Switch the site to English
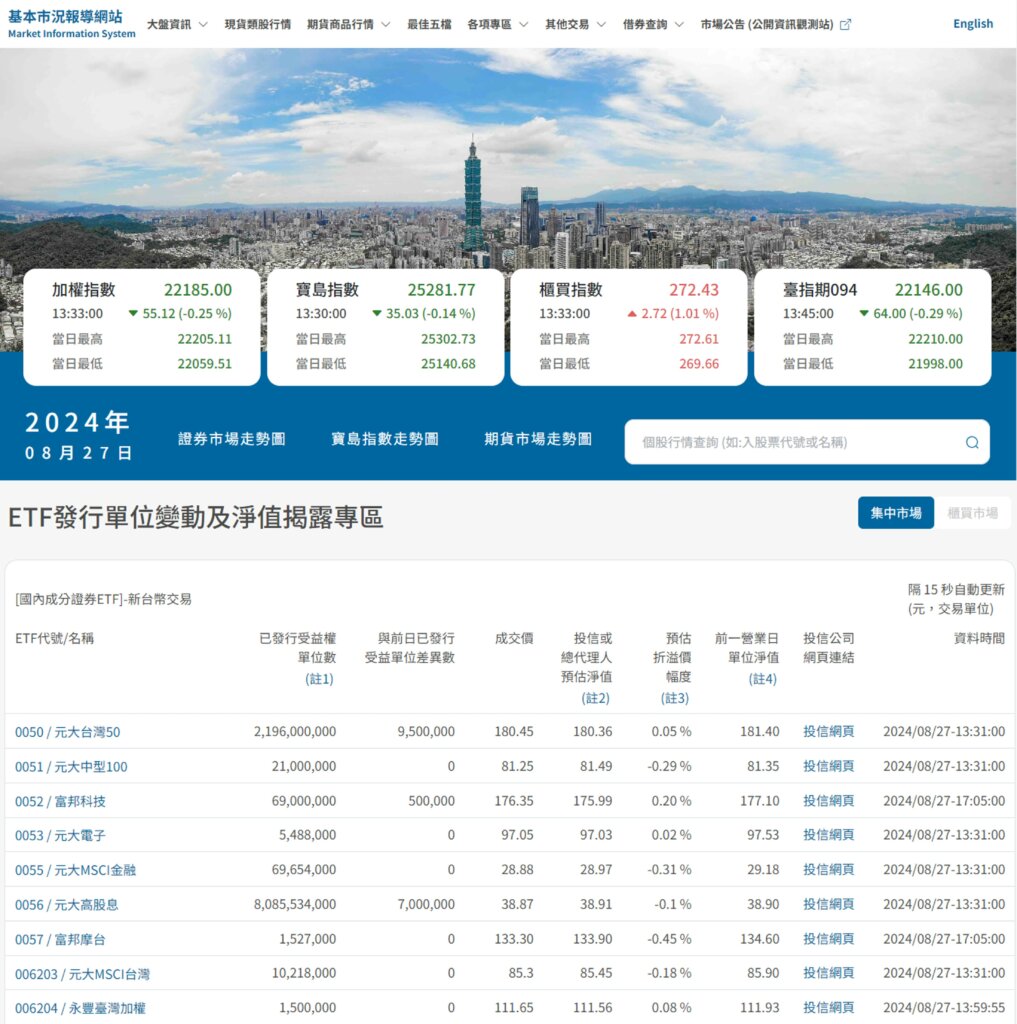The width and height of the screenshot is (1017, 1024). tap(972, 23)
